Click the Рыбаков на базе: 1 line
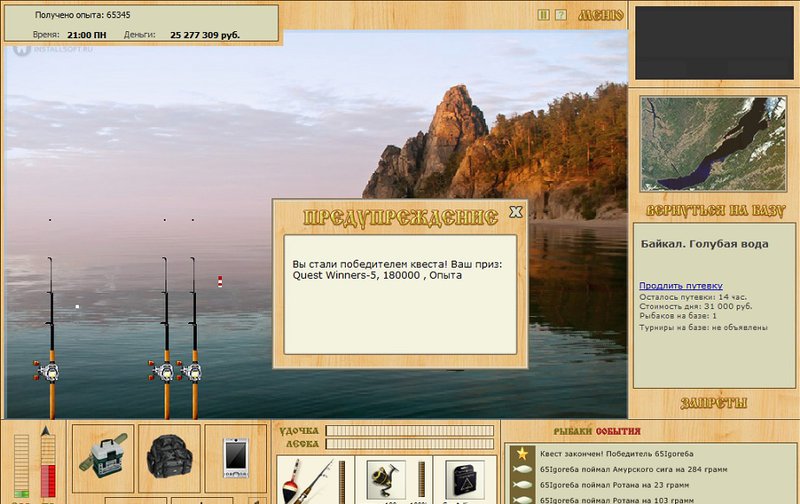 coord(678,316)
